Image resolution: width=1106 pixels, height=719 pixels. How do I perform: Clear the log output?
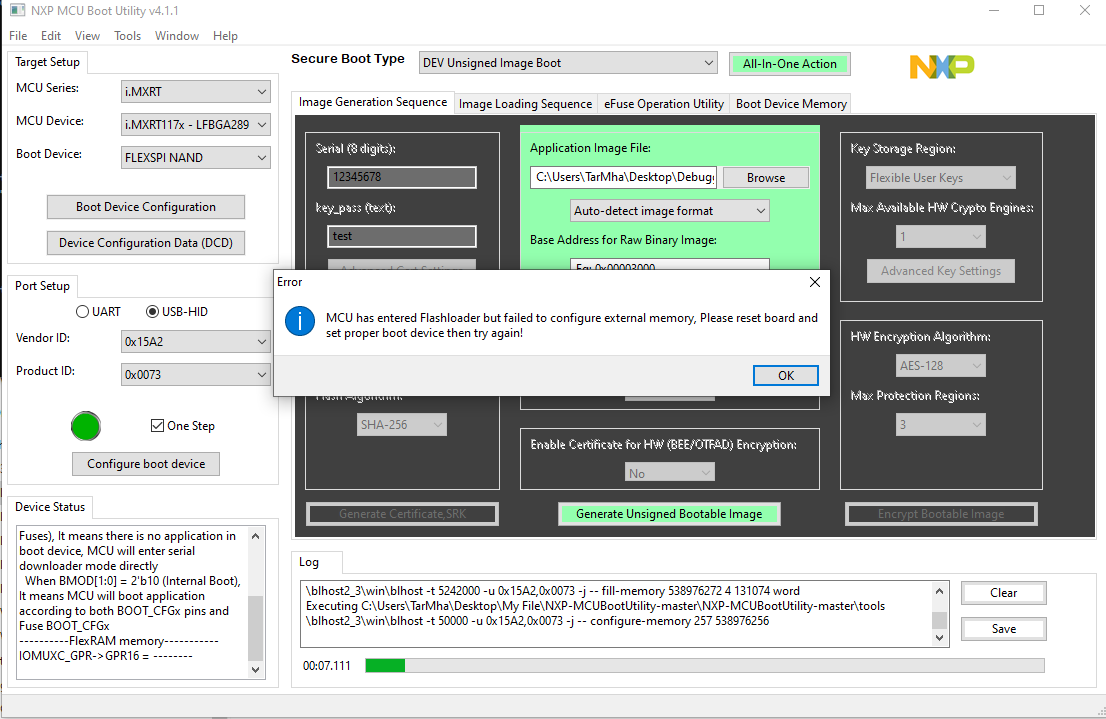click(x=1003, y=593)
